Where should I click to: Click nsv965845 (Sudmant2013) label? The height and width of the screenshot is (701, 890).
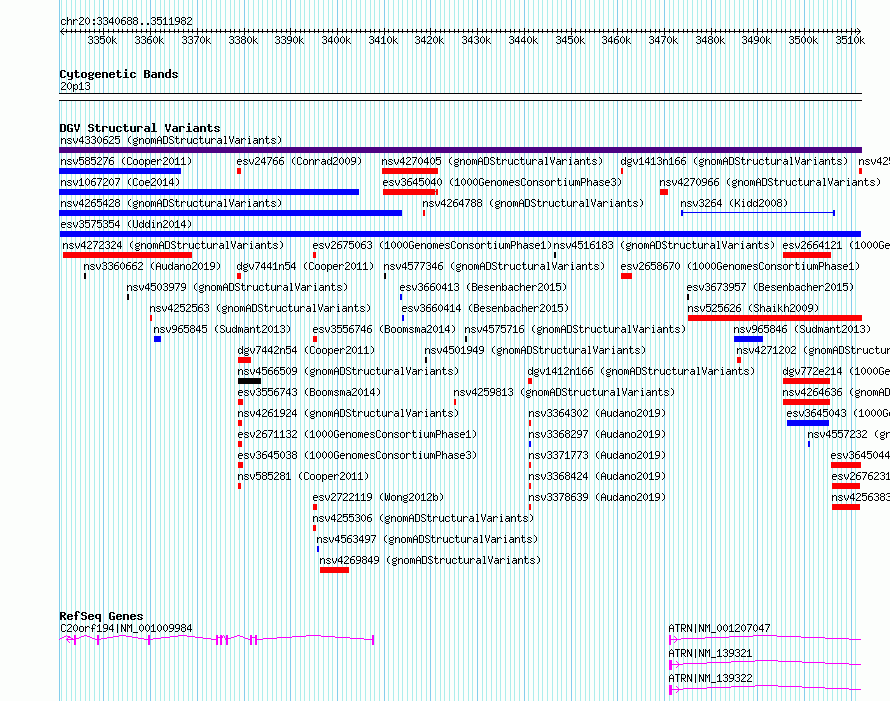pyautogui.click(x=222, y=329)
